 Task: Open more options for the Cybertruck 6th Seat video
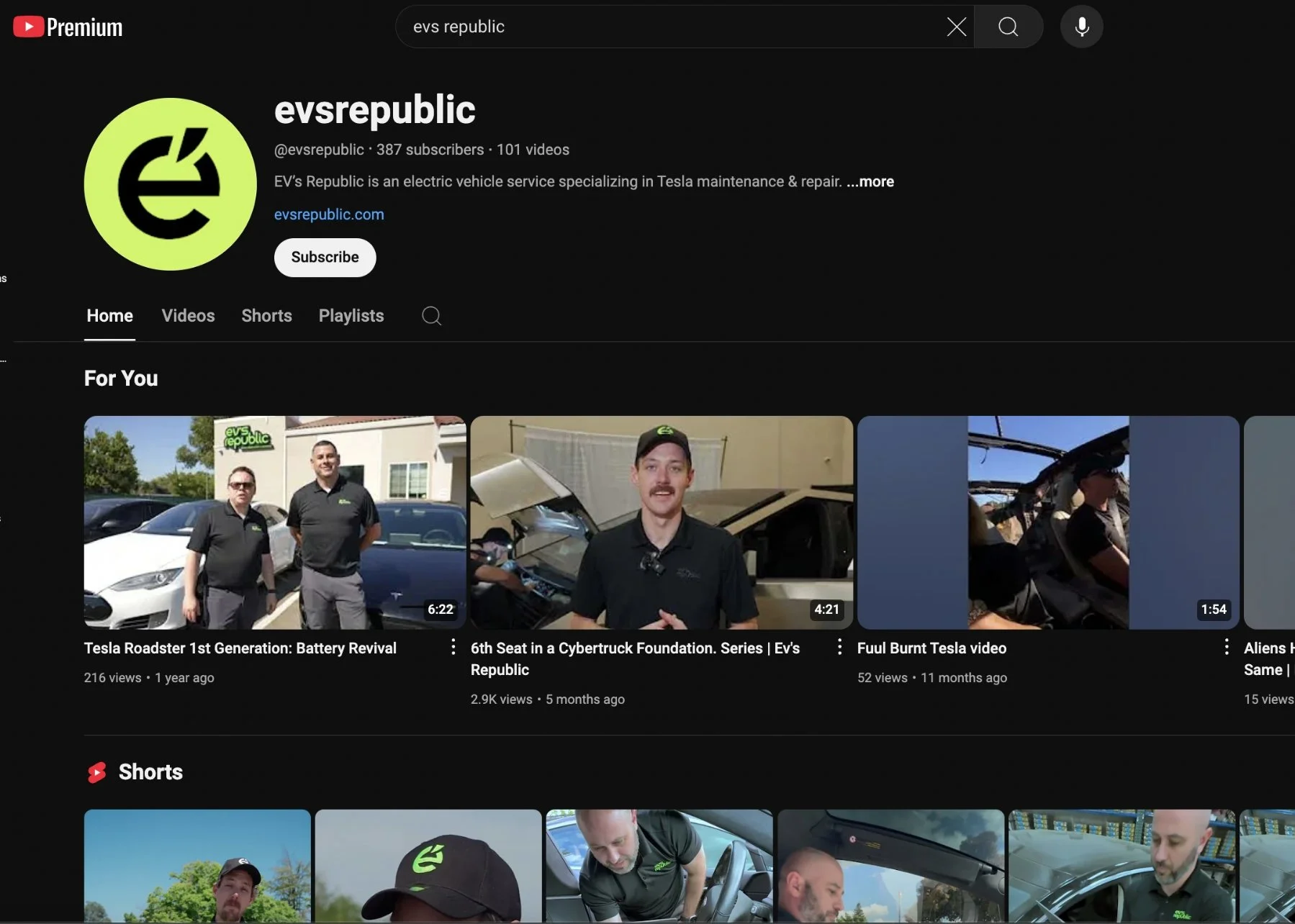point(839,647)
